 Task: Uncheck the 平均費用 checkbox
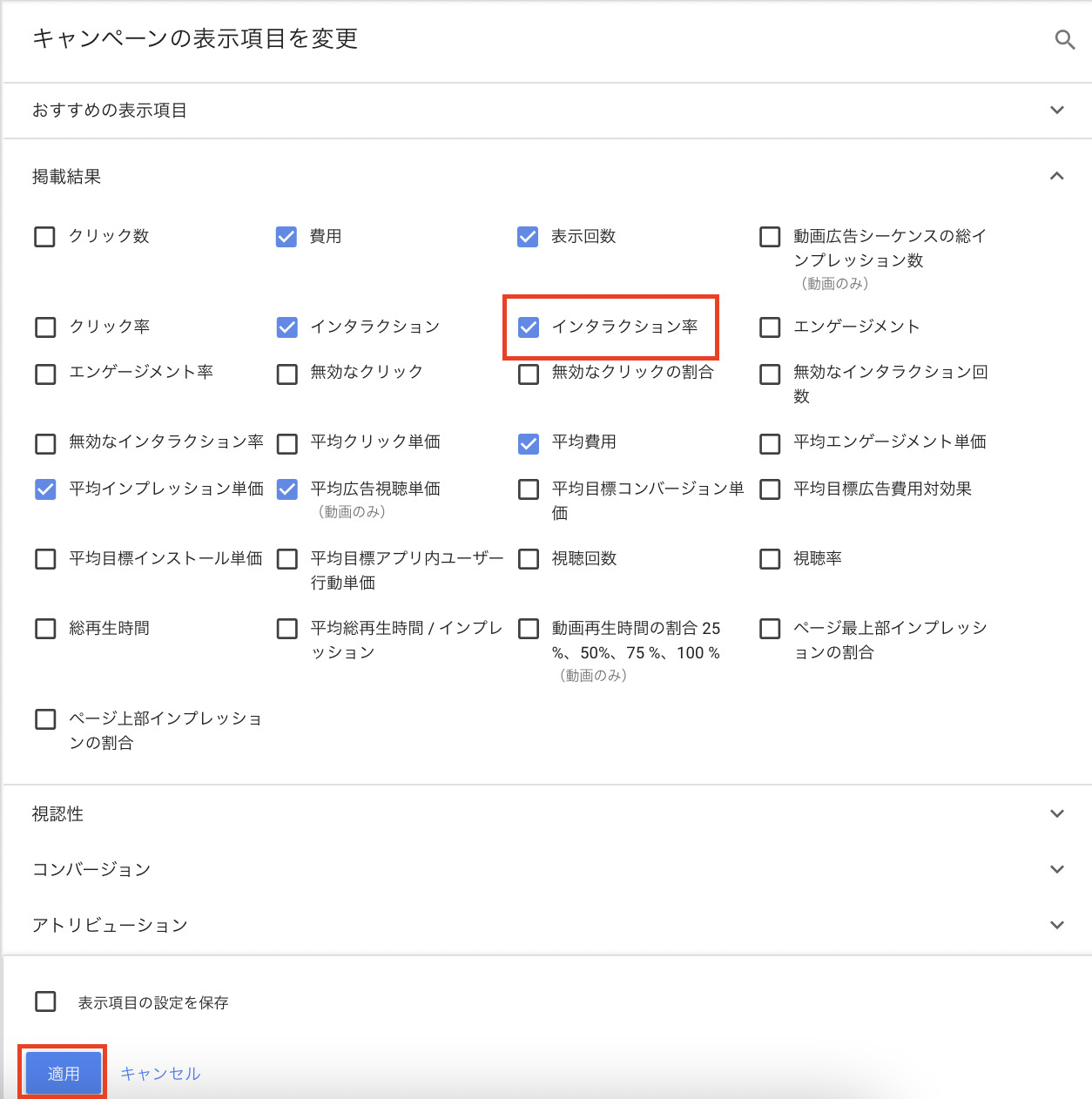point(529,444)
